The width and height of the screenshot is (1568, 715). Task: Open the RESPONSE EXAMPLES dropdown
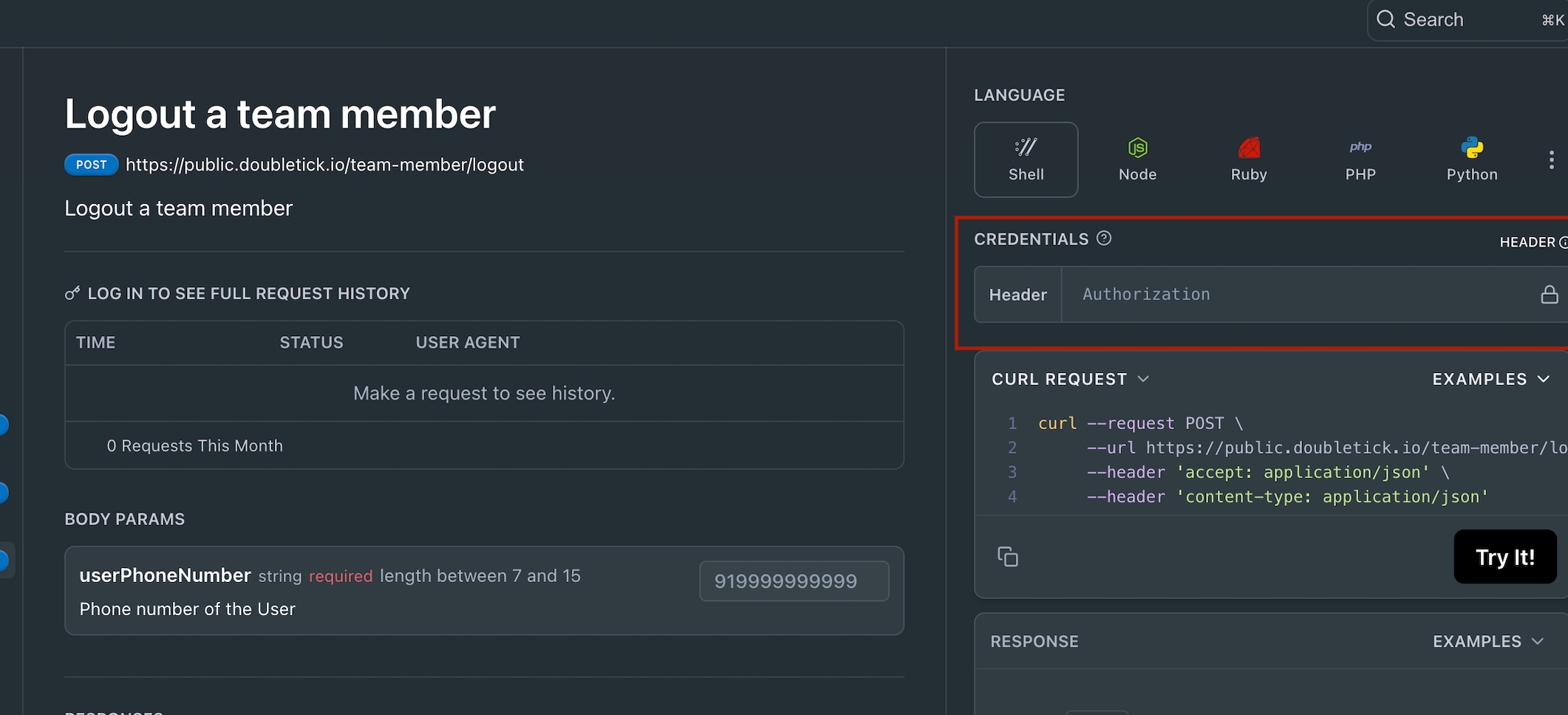click(1487, 641)
